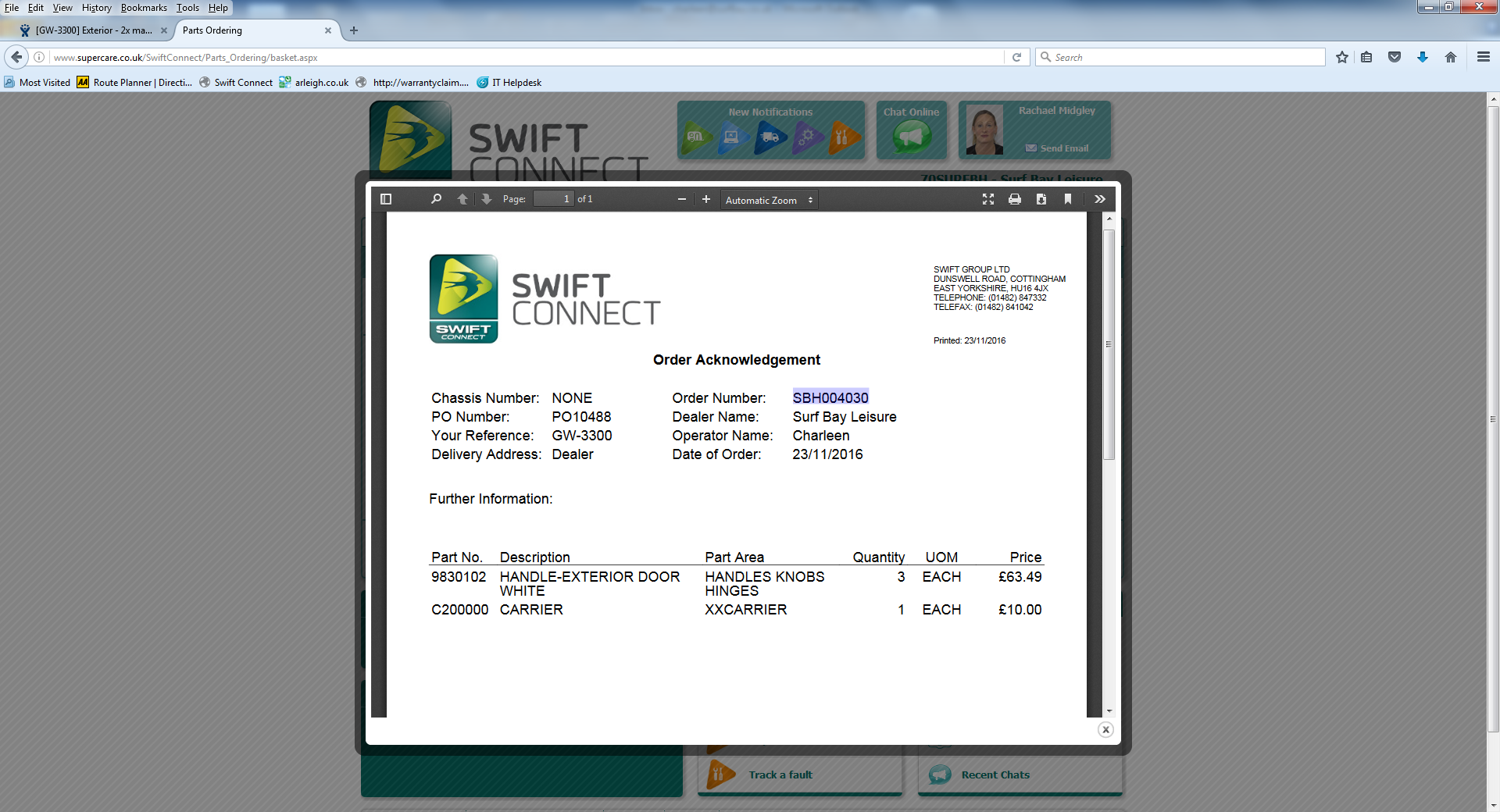Zoom in with the plus button
The image size is (1500, 812).
(x=706, y=199)
